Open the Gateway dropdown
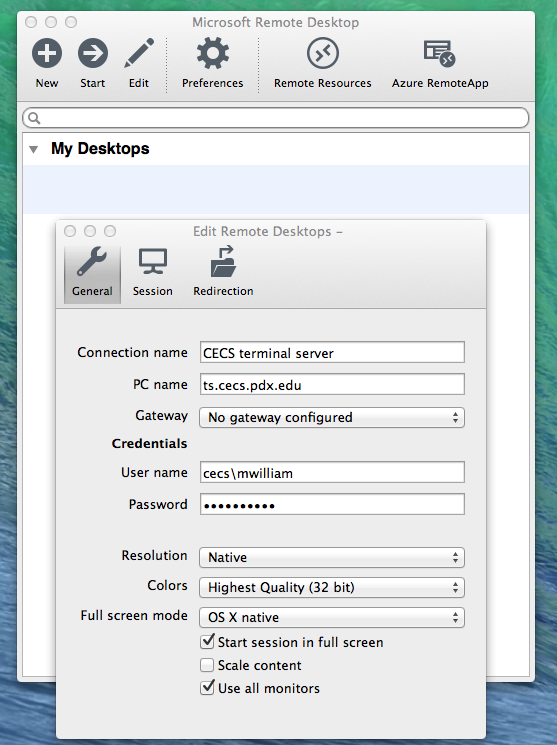The width and height of the screenshot is (557, 745). [332, 417]
